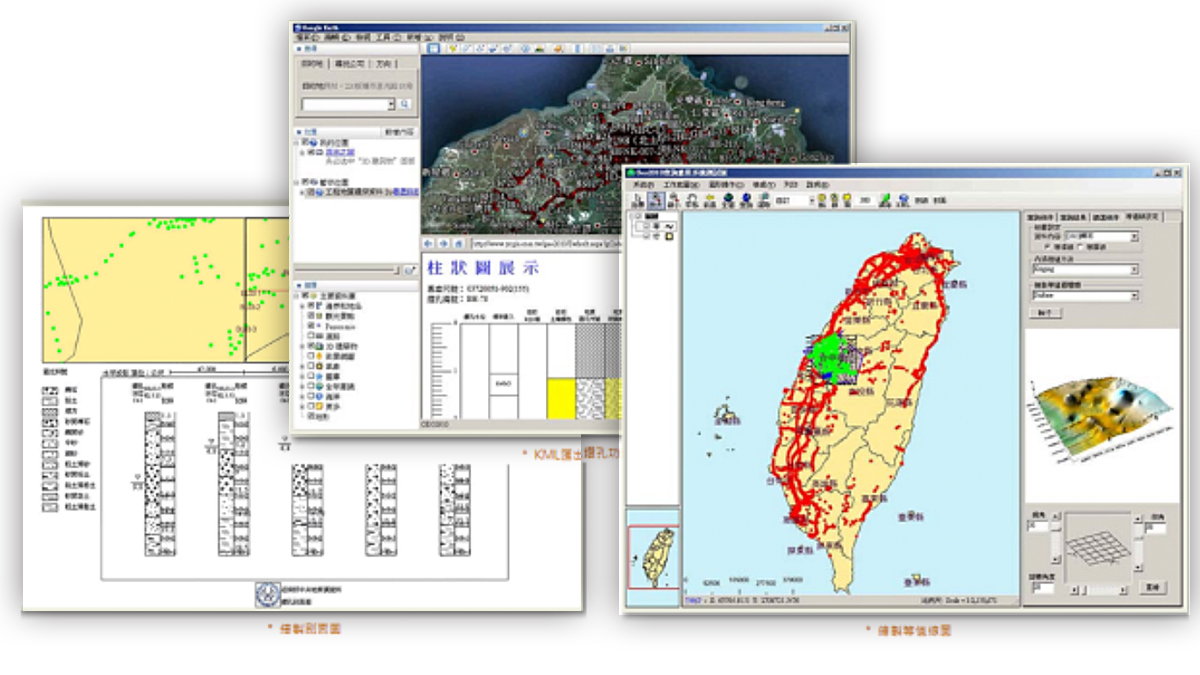Screen dimensions: 1200x675
Task: Click the historical imagery clock icon in Google Earth
Action: coord(526,48)
